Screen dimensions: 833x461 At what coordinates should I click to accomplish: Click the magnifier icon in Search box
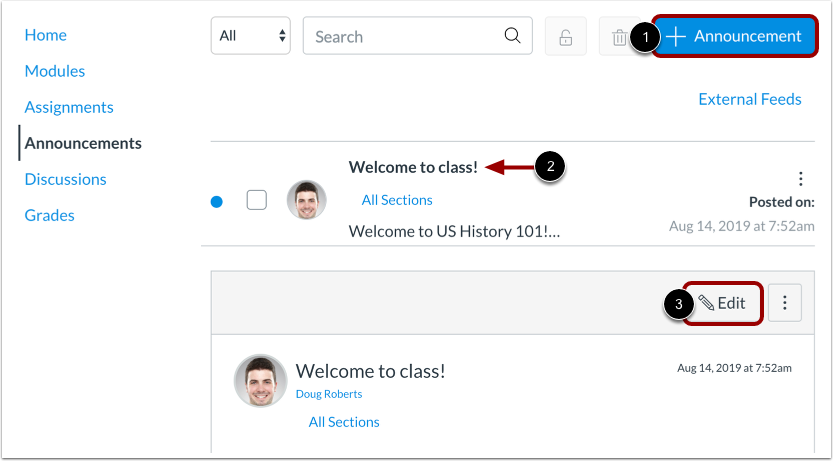pos(512,36)
